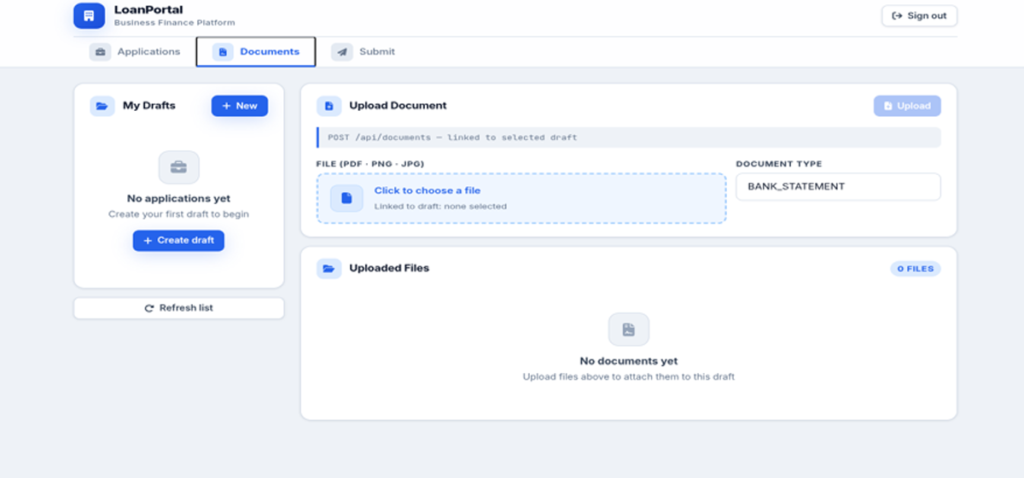Image resolution: width=1024 pixels, height=478 pixels.
Task: Click the Business Finance Platform subtitle
Action: tap(174, 23)
